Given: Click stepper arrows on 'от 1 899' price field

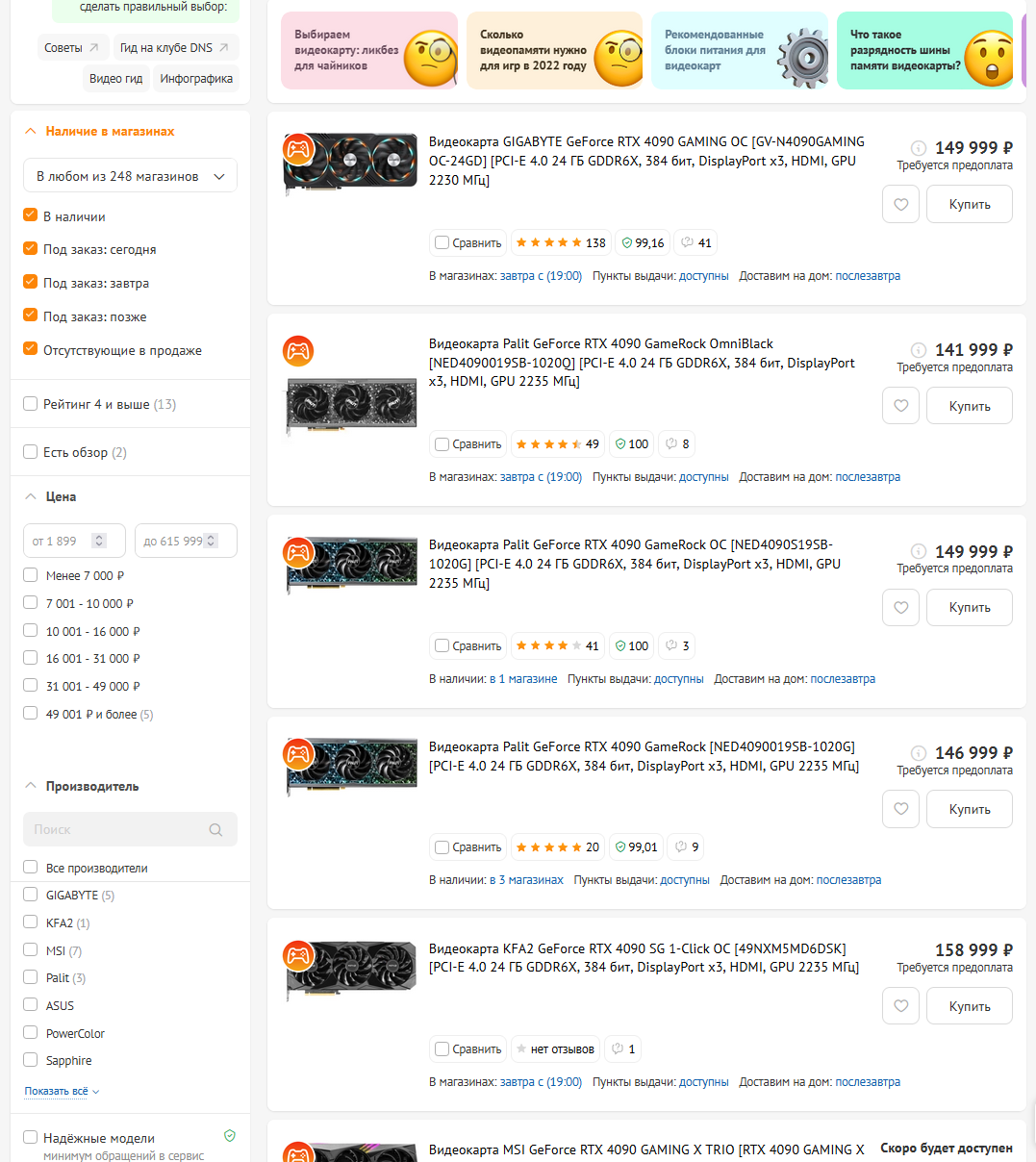Looking at the screenshot, I should click(98, 541).
